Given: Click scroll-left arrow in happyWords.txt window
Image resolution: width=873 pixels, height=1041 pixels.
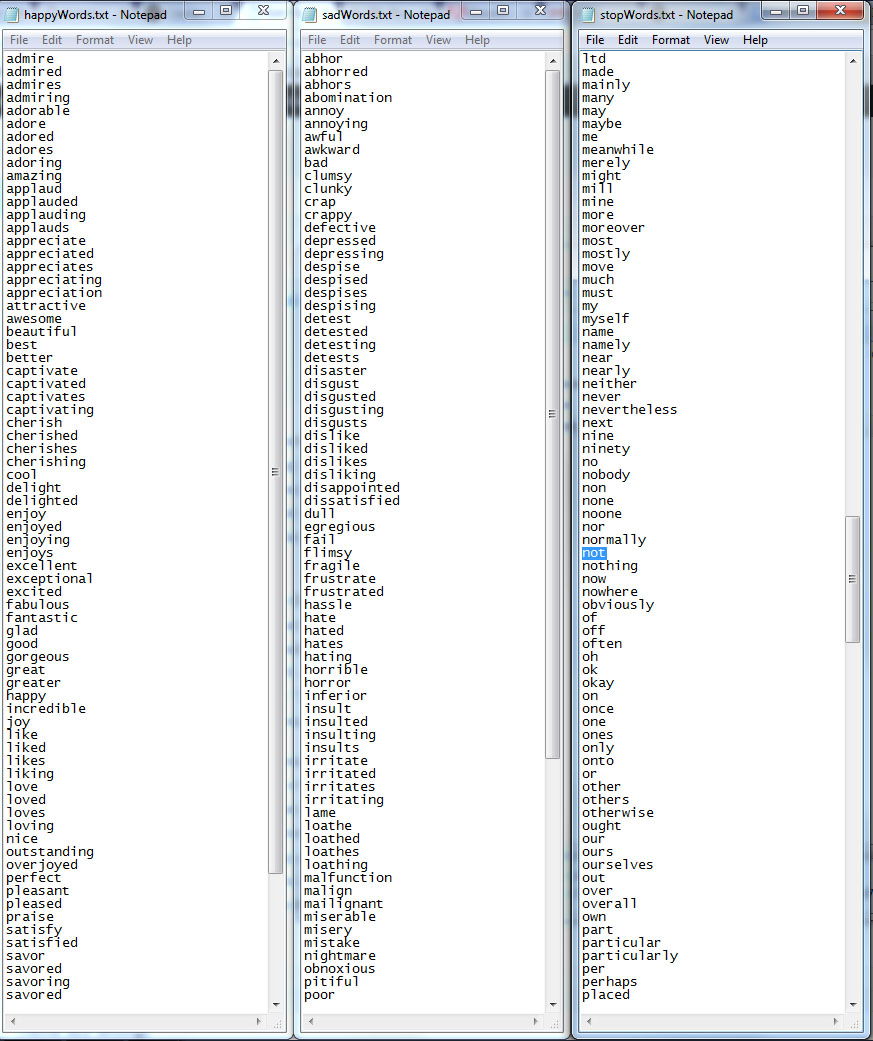Looking at the screenshot, I should coord(12,1021).
